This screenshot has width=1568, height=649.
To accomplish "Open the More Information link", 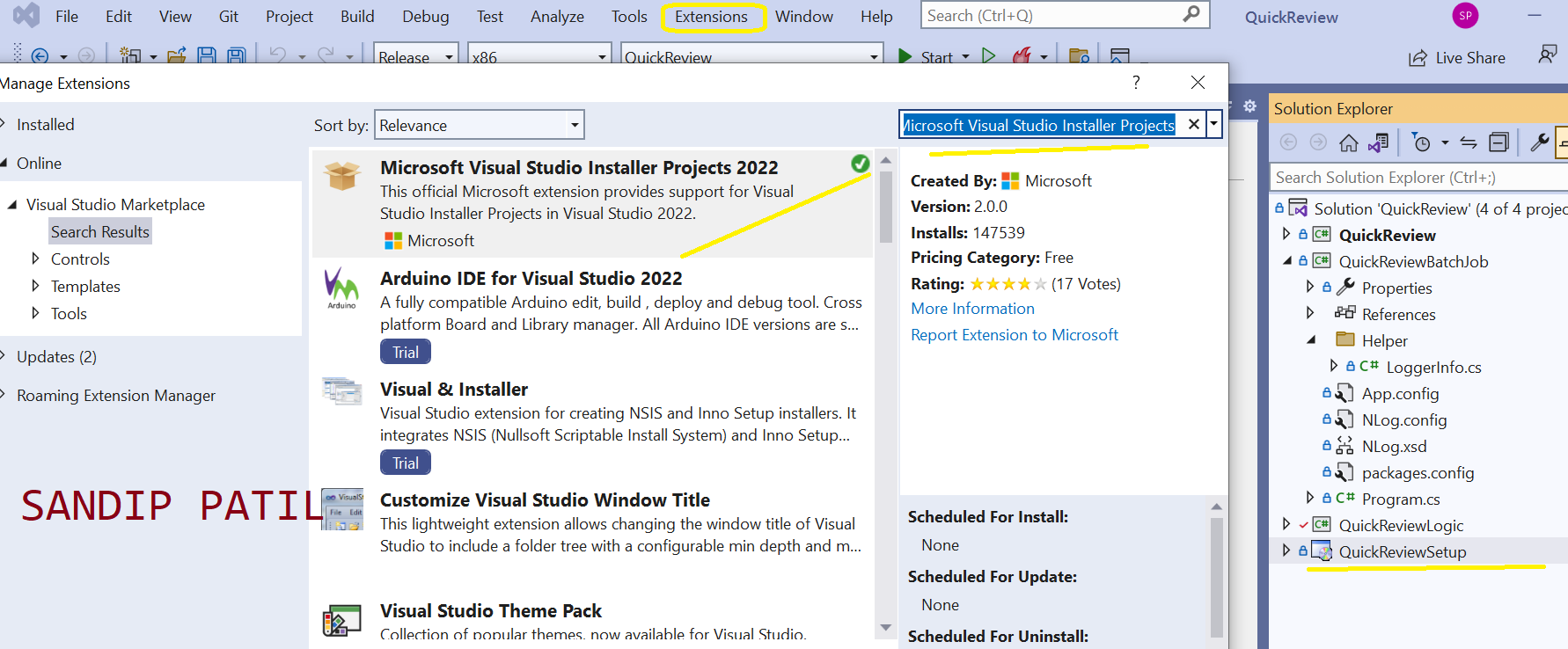I will [972, 309].
